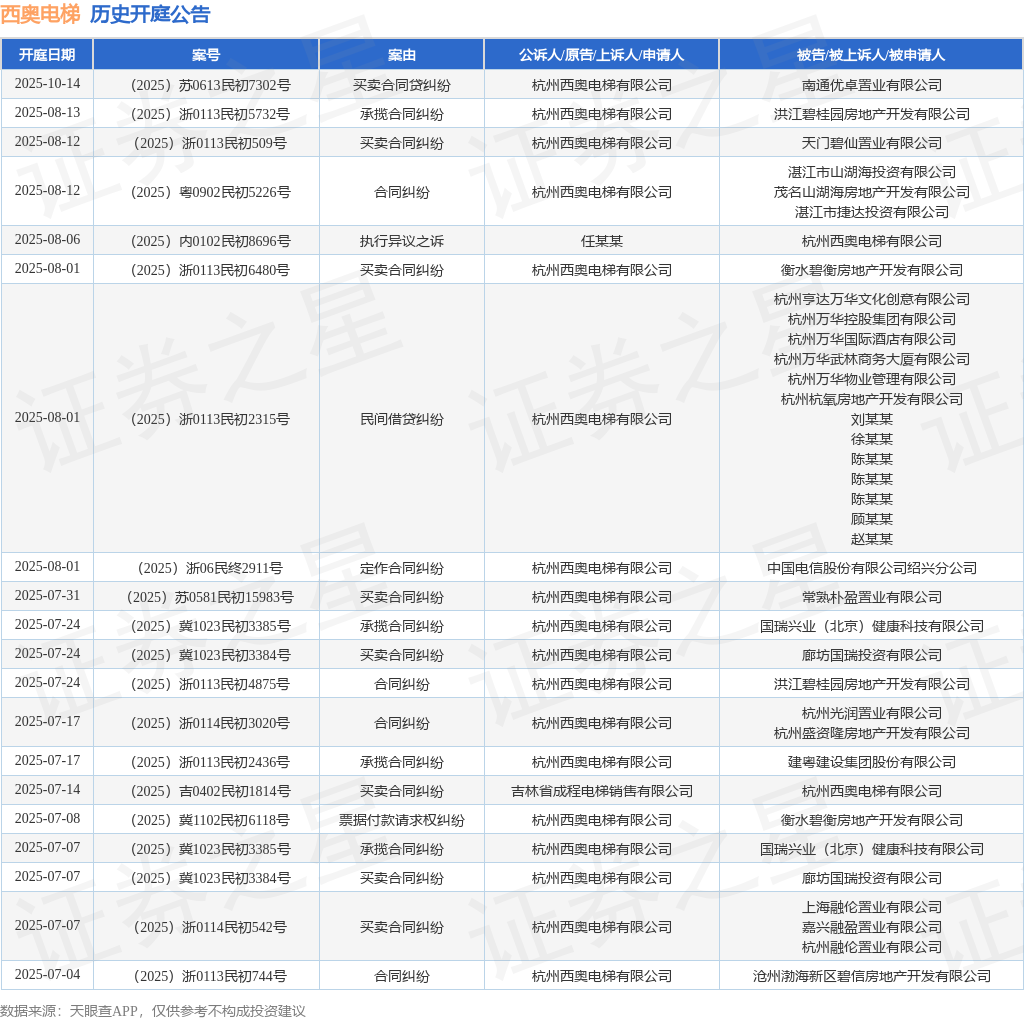Click defendant 常熟朴盈置业有限公司
Viewport: 1024px width, 1020px height.
pos(871,597)
